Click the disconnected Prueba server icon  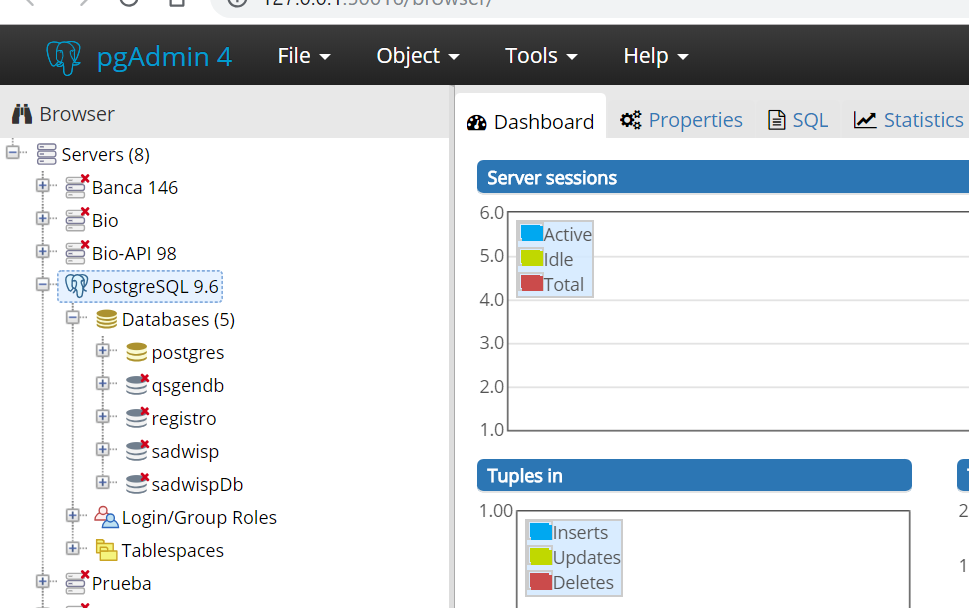(x=77, y=583)
